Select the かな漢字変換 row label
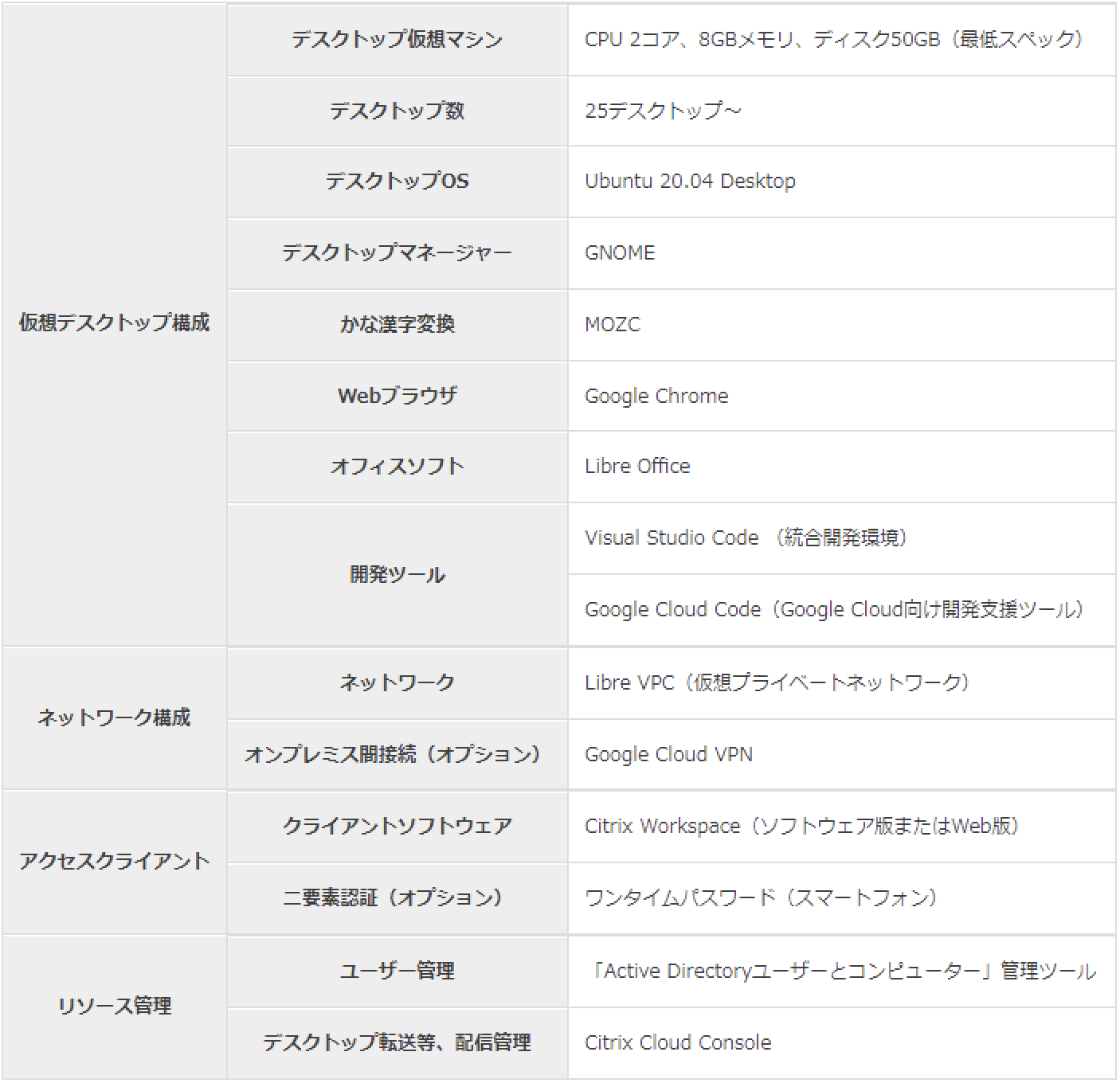Screen dimensions: 1120x1083 (x=397, y=324)
